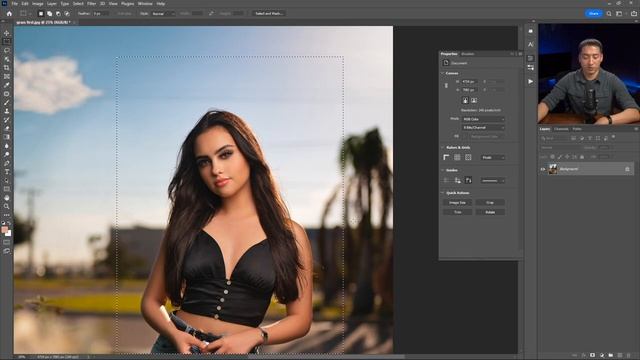
Task: Click the Feather value field
Action: point(100,13)
